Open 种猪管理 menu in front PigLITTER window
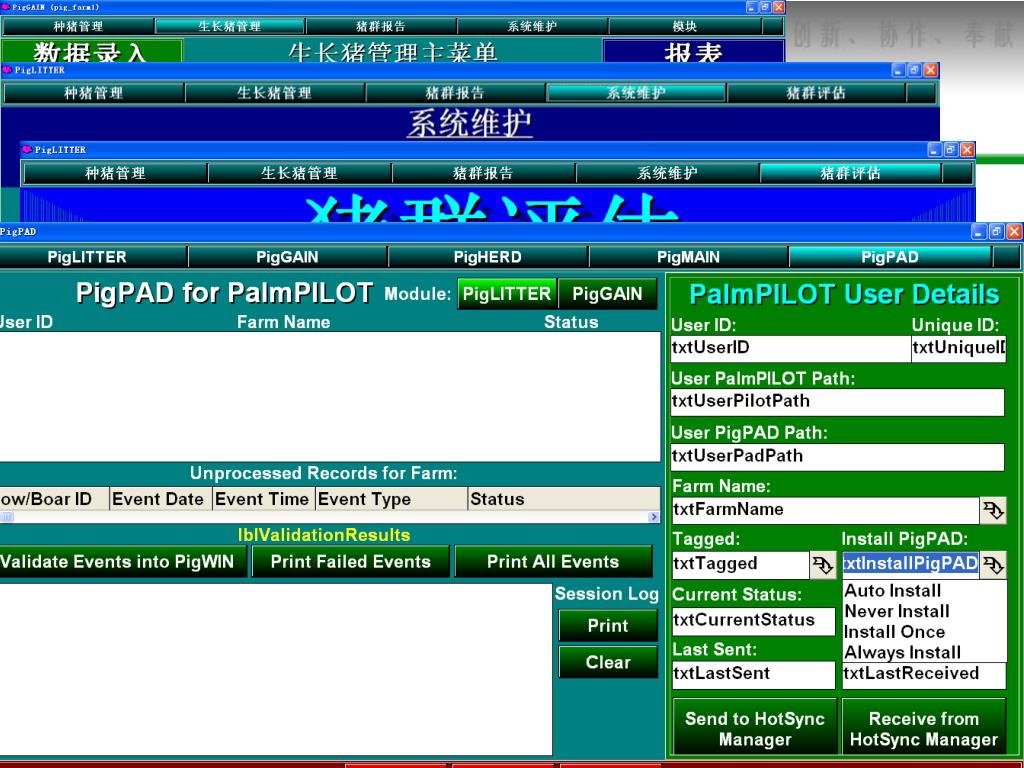Viewport: 1024px width, 768px height. pyautogui.click(x=115, y=173)
